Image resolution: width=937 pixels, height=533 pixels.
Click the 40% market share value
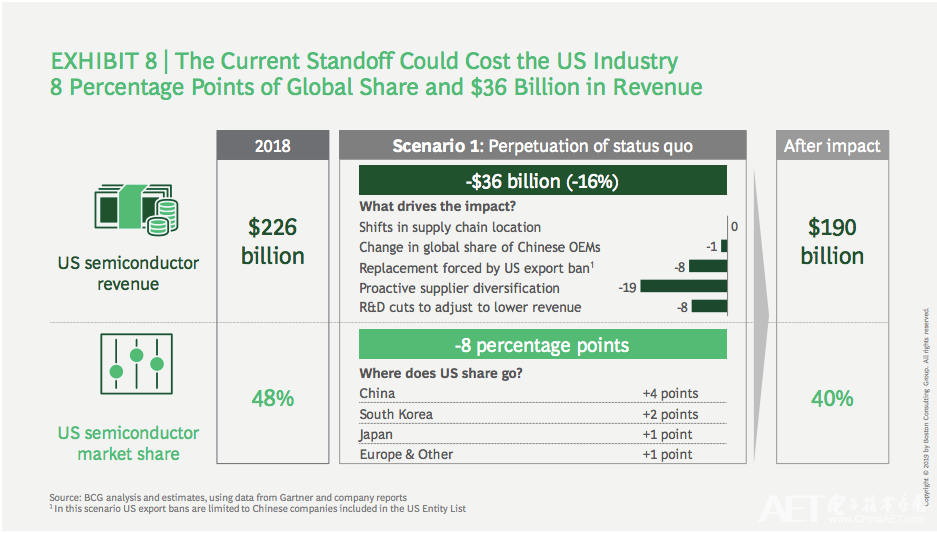(x=832, y=398)
